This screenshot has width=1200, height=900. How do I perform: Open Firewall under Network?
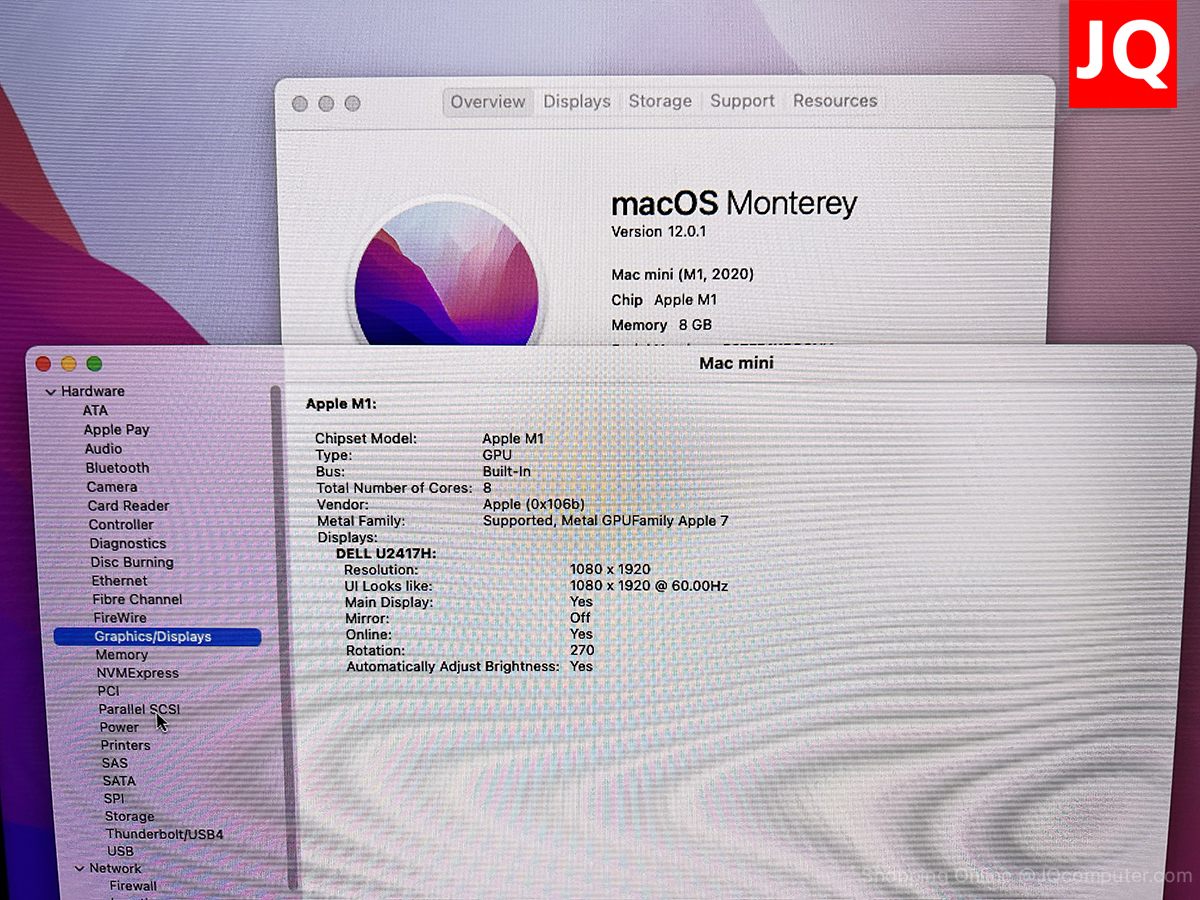tap(133, 886)
